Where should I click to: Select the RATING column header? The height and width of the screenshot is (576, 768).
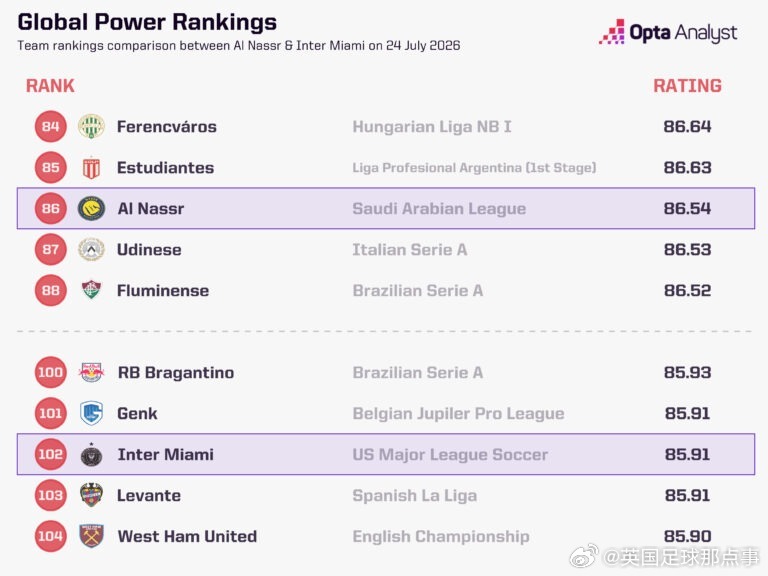point(687,86)
